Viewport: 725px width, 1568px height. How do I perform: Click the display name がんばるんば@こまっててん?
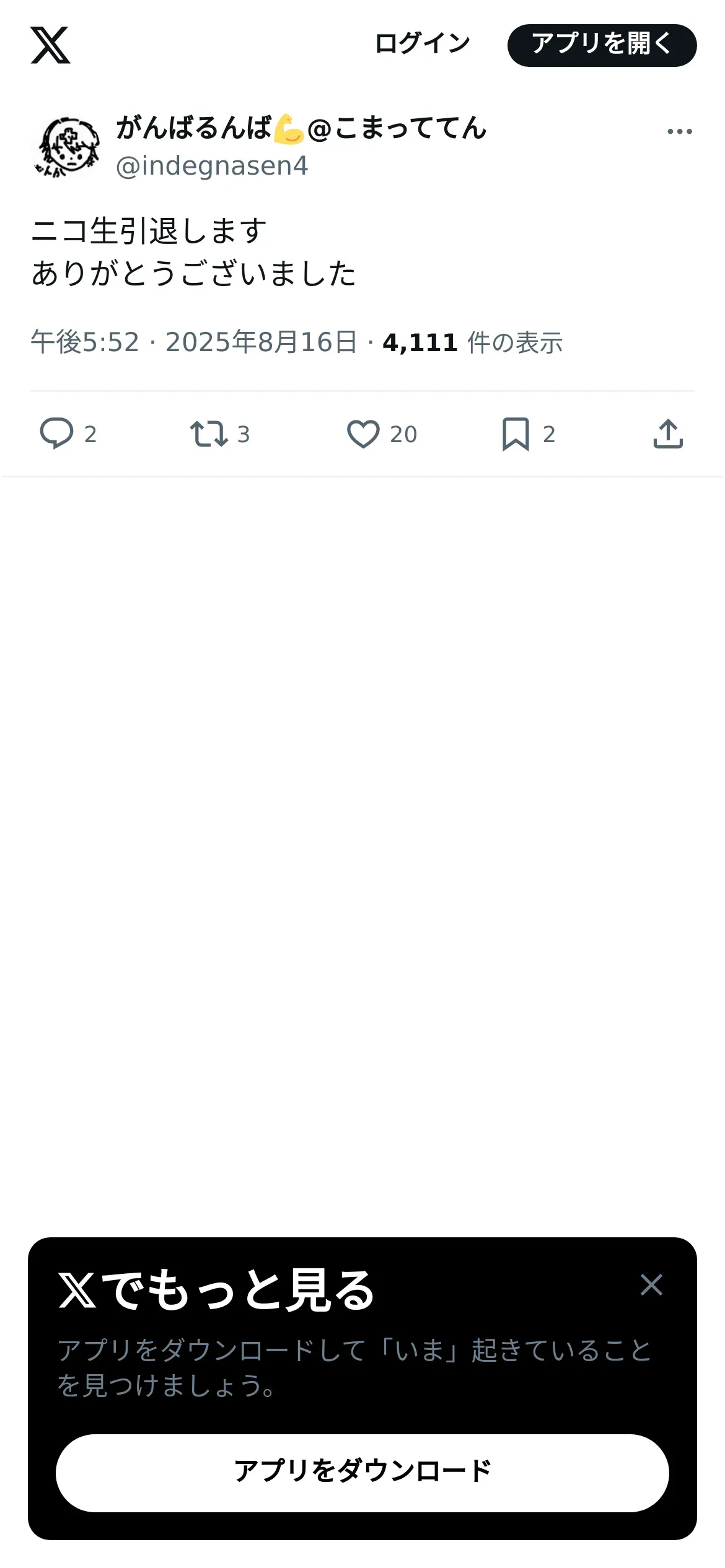tap(301, 128)
